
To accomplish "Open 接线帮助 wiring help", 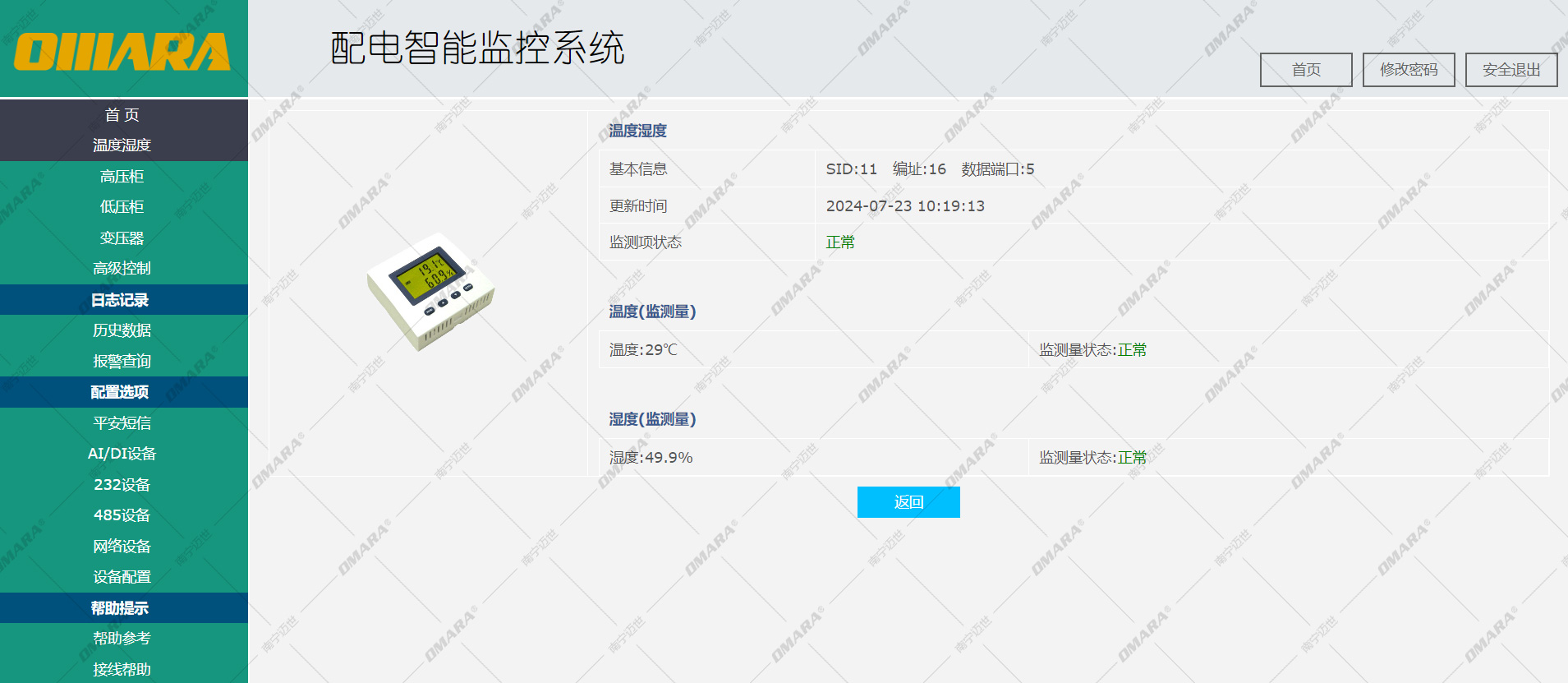I will [x=122, y=669].
